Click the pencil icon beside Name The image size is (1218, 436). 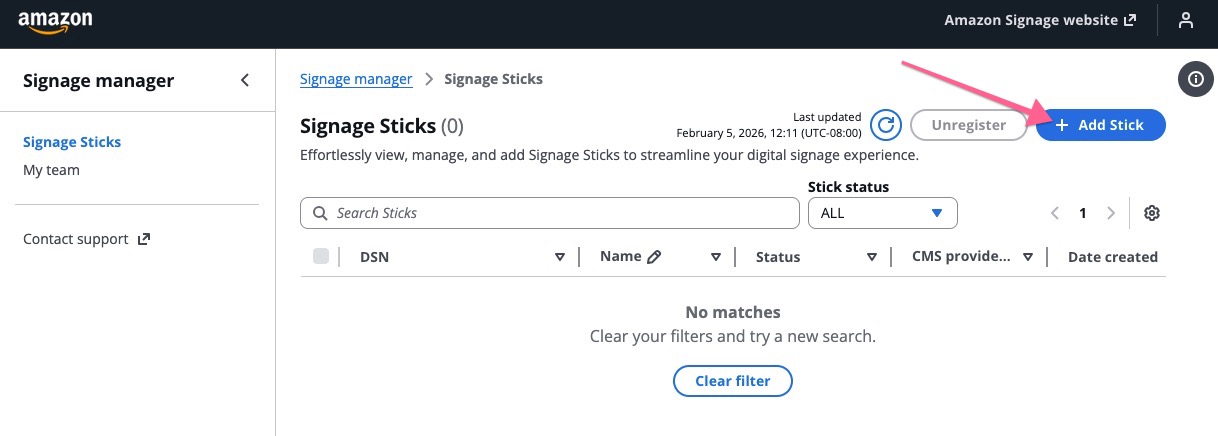coord(655,257)
